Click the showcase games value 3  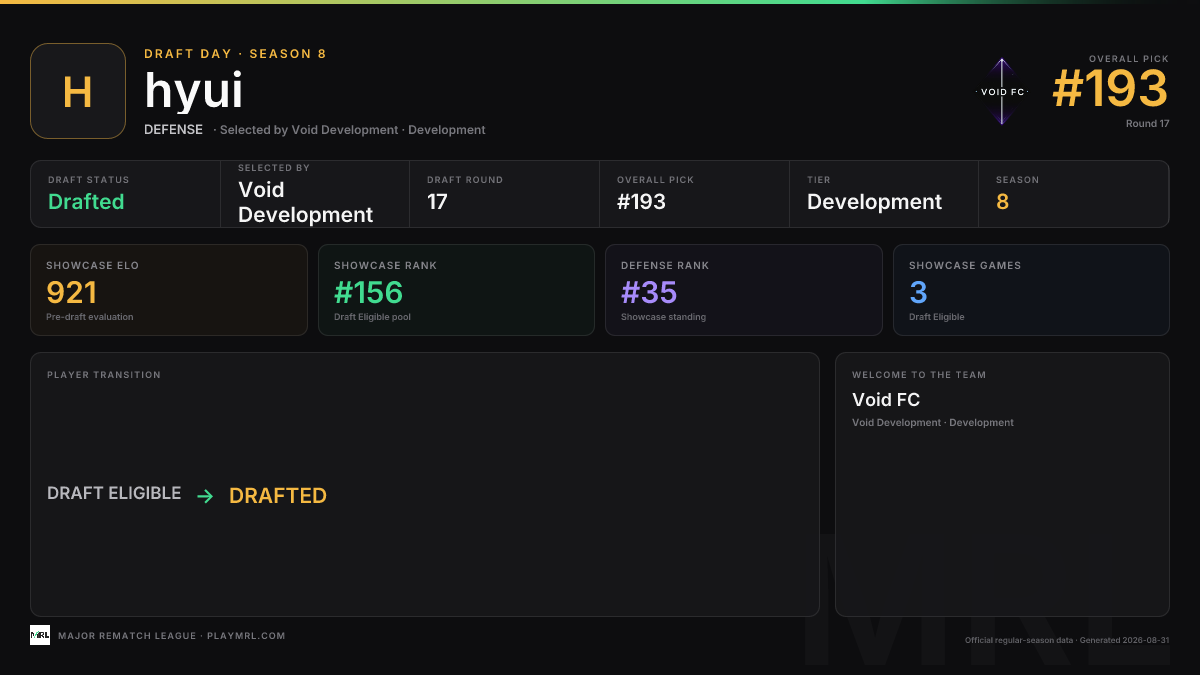pos(918,292)
